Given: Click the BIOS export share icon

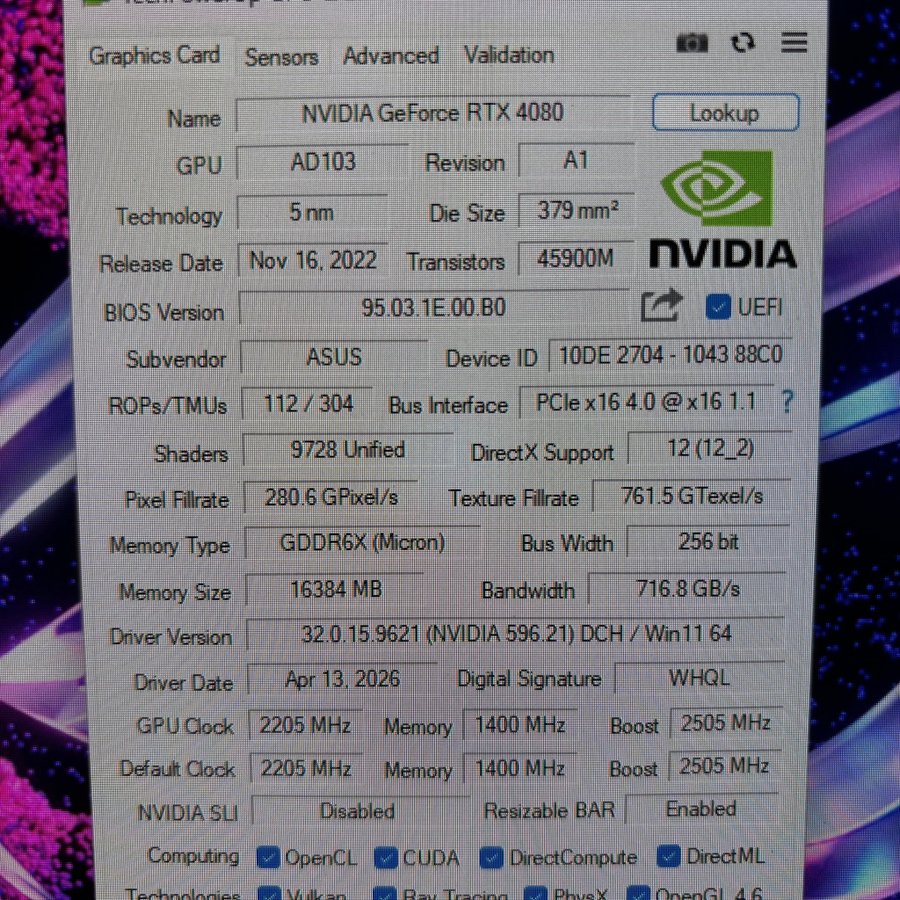Looking at the screenshot, I should (x=661, y=306).
